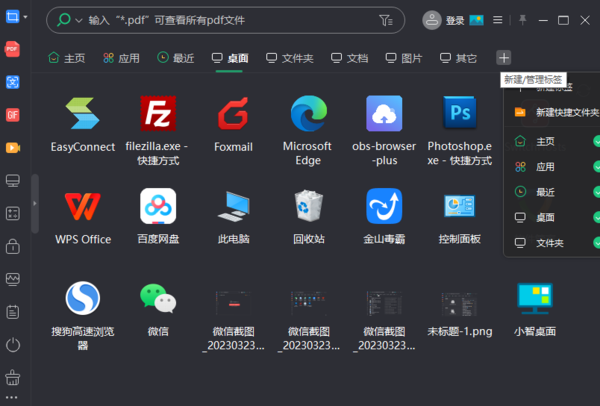The width and height of the screenshot is (600, 406).
Task: Switch to the 图片 tab
Action: [404, 58]
